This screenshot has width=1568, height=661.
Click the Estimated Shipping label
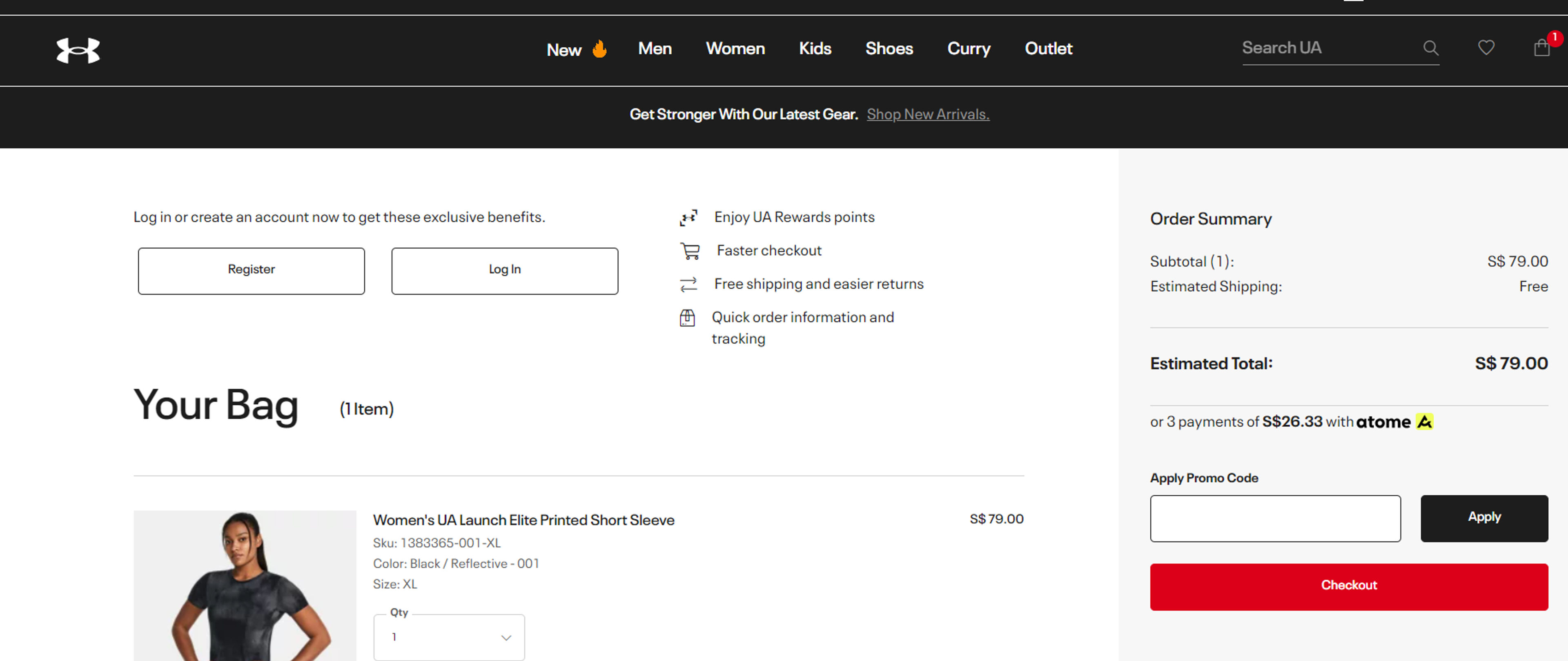(x=1216, y=286)
